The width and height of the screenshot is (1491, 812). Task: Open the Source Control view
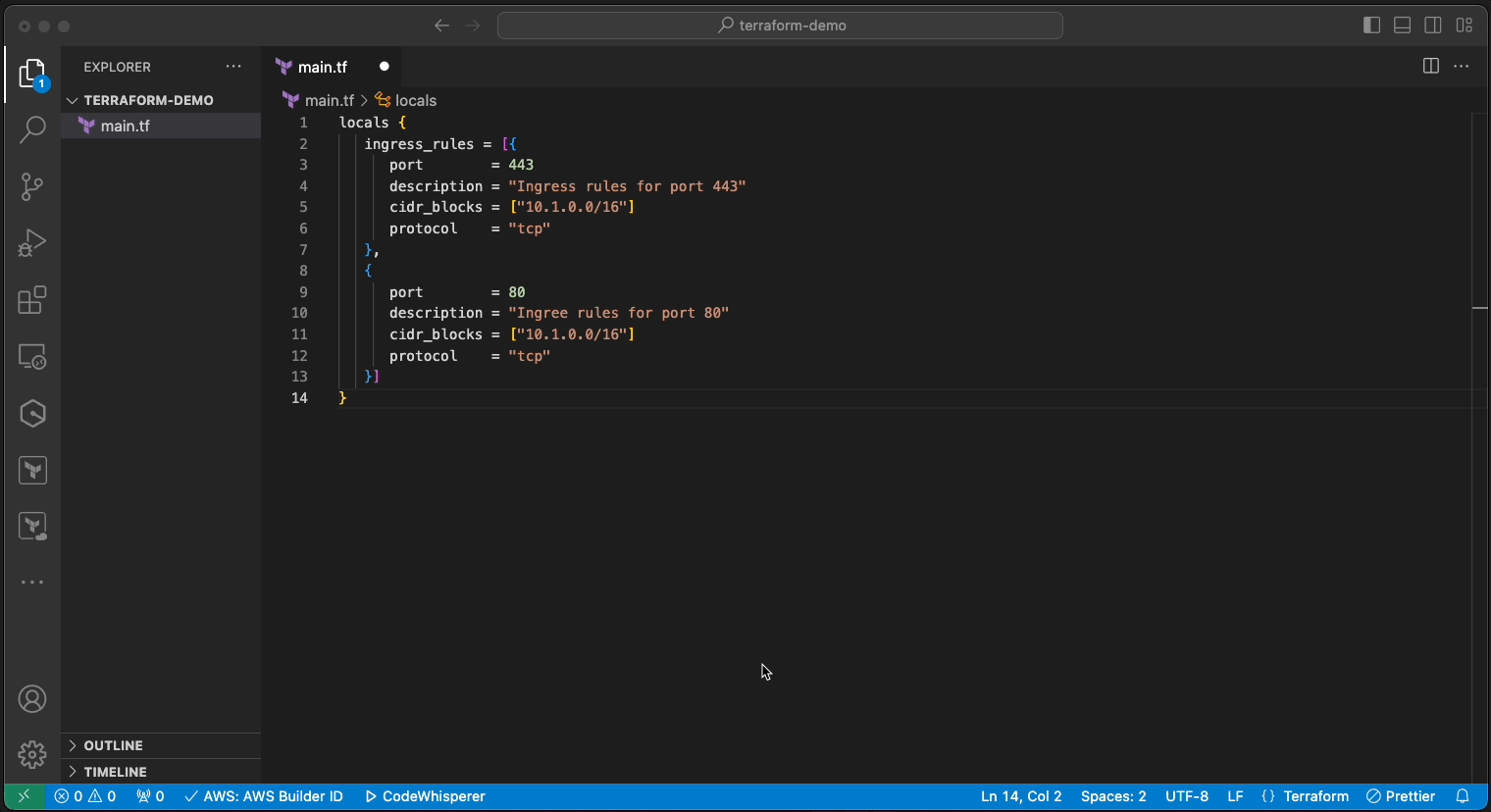(x=32, y=186)
